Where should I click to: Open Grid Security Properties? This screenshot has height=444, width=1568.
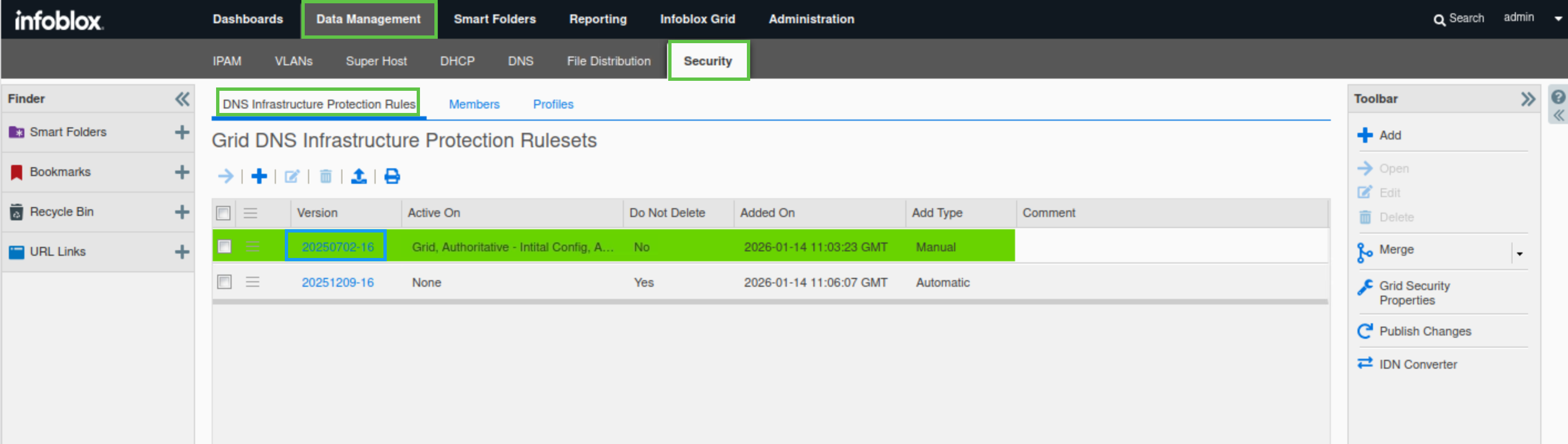[1415, 292]
